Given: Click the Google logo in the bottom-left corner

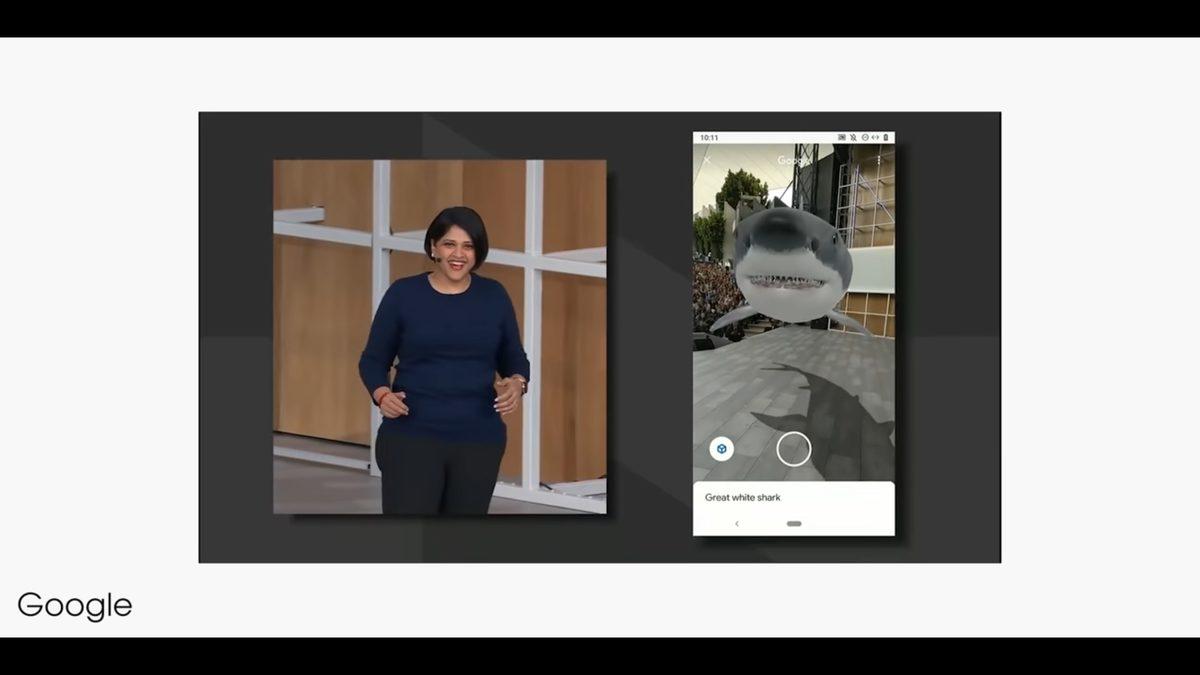Looking at the screenshot, I should coord(75,604).
